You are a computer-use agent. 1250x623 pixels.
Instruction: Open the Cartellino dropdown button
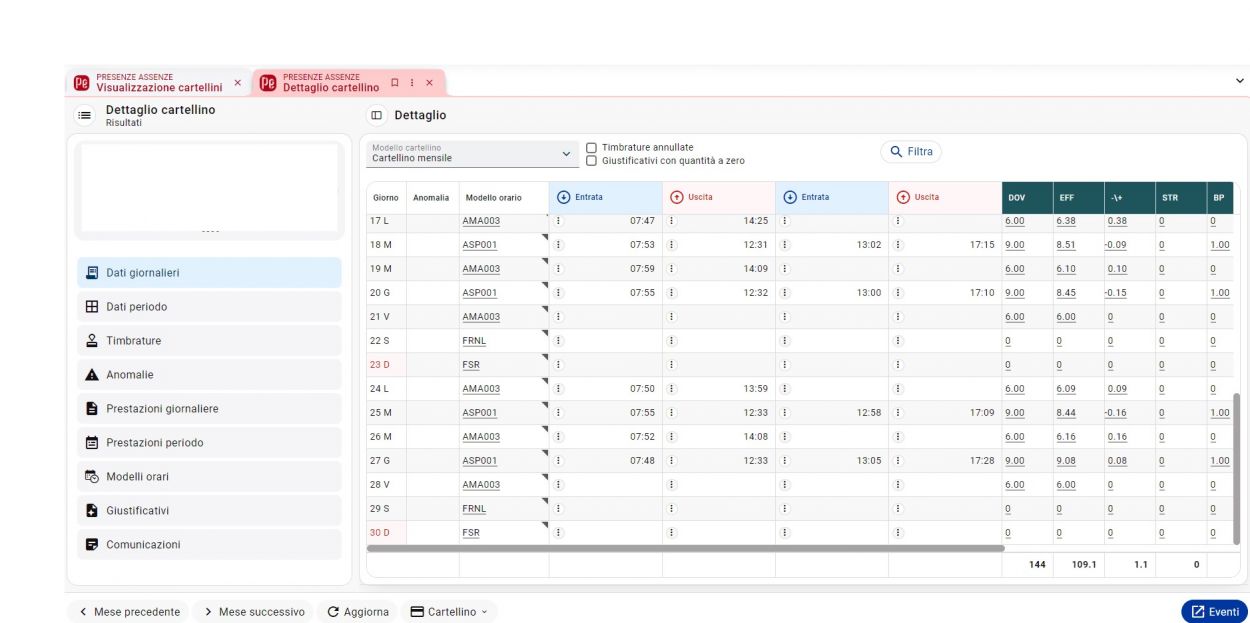[449, 612]
